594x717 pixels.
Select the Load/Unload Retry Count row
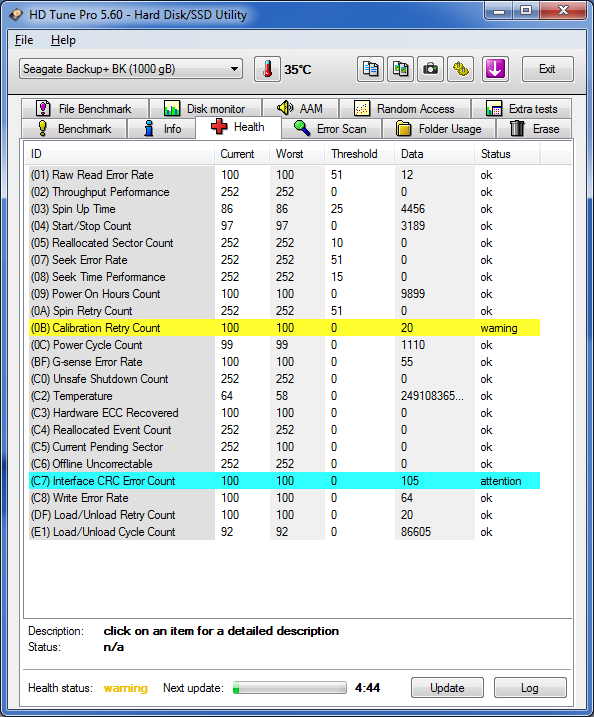(x=284, y=515)
